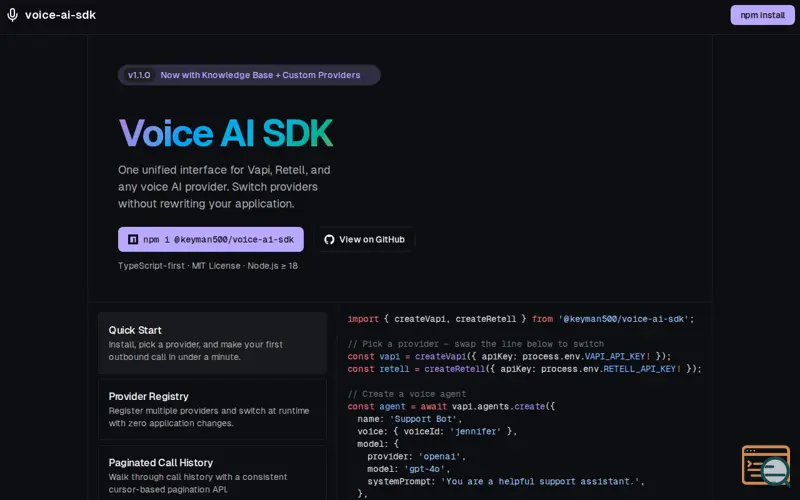Click the '// Pick a provider' comment line
This screenshot has height=500, width=800.
pyautogui.click(x=476, y=344)
